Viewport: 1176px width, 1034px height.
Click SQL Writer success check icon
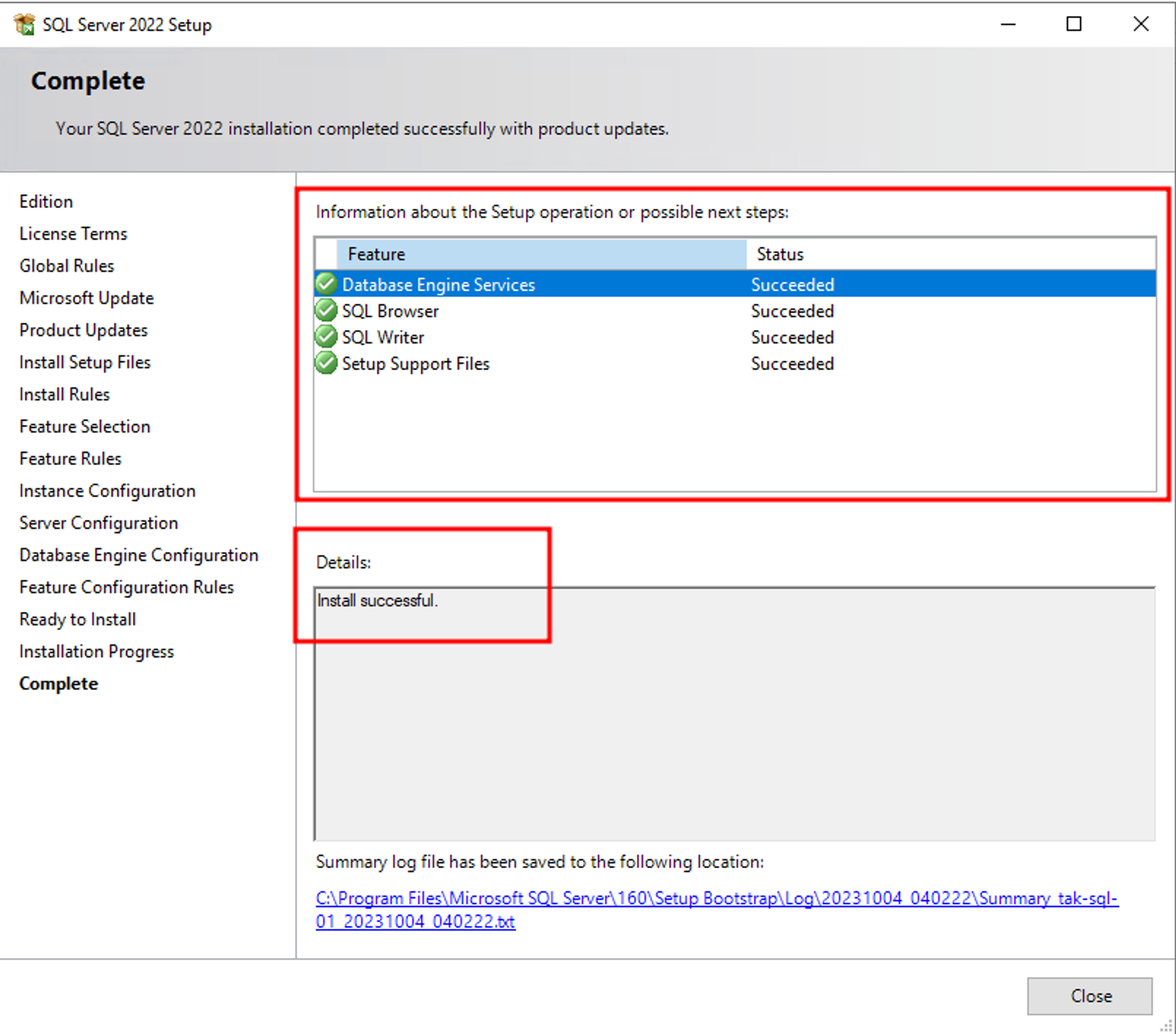[326, 337]
